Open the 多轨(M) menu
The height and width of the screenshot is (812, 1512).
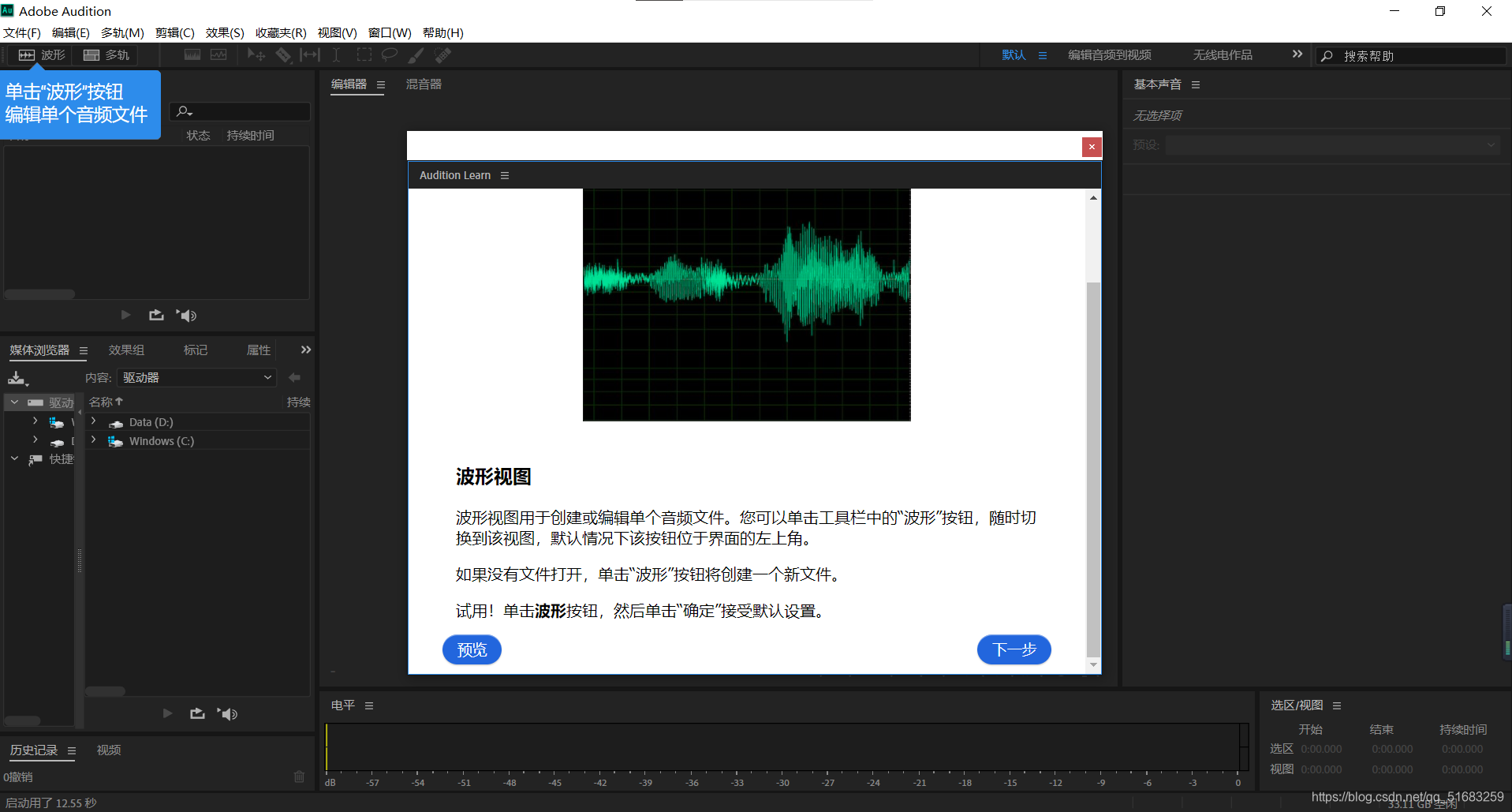coord(122,33)
